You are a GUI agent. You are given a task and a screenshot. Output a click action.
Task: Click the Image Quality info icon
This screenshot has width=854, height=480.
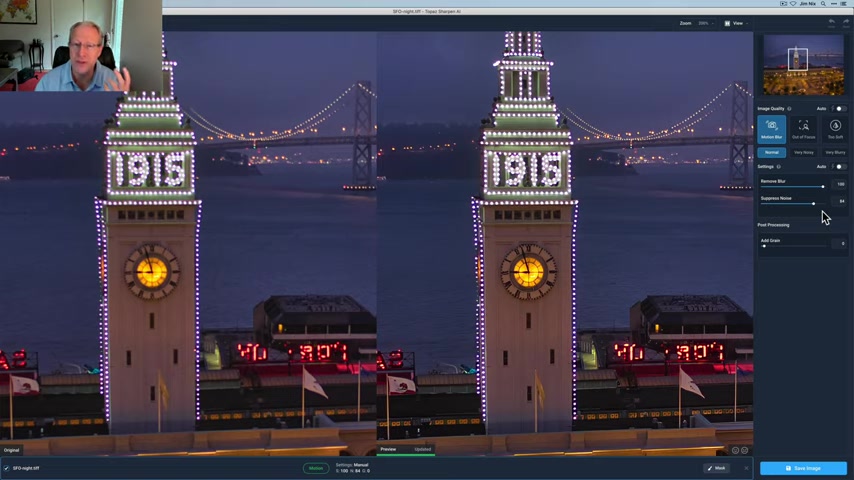[789, 109]
